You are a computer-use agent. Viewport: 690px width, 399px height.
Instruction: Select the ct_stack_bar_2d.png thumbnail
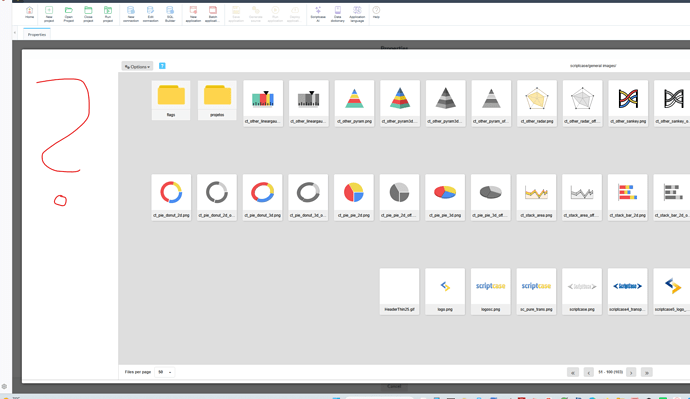click(x=628, y=198)
